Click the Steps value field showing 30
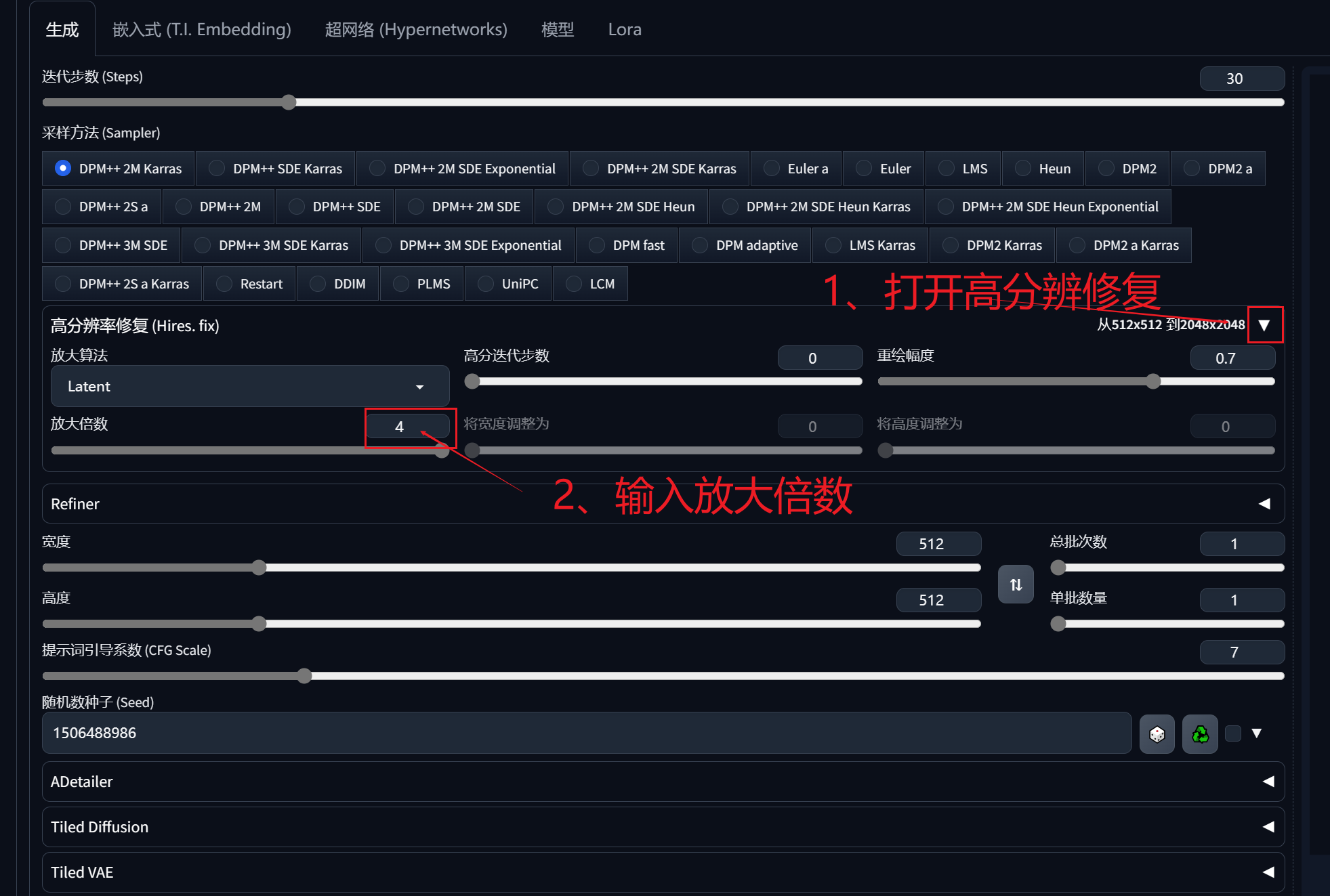This screenshot has height=896, width=1330. pyautogui.click(x=1242, y=79)
